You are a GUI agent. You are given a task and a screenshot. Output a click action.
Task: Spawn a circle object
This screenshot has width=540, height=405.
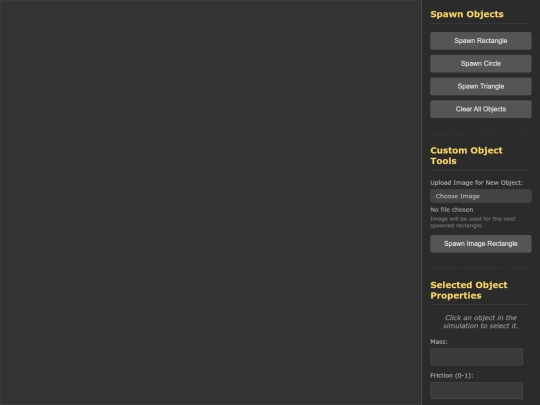480,64
